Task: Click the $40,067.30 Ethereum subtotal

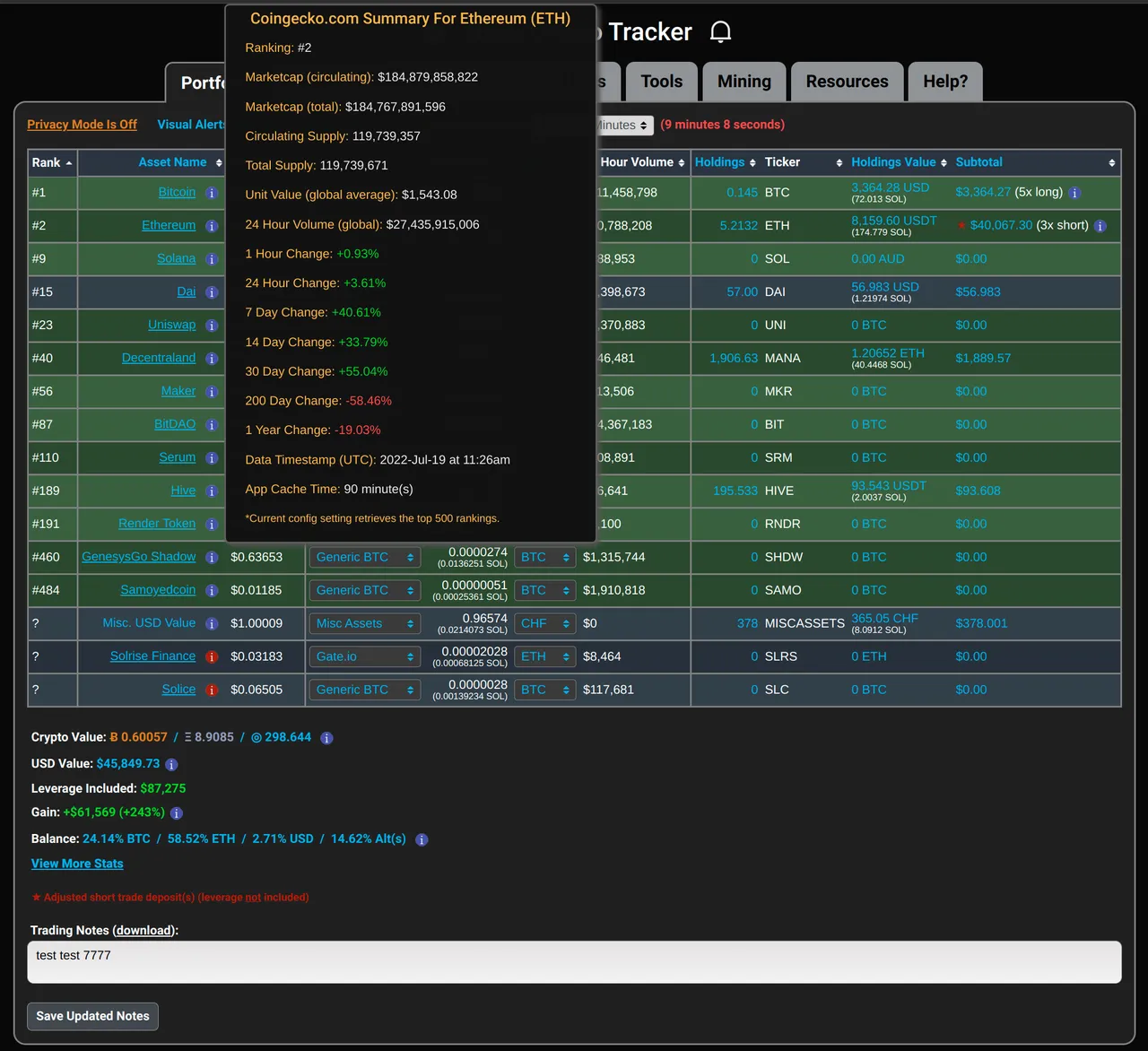Action: 1001,226
